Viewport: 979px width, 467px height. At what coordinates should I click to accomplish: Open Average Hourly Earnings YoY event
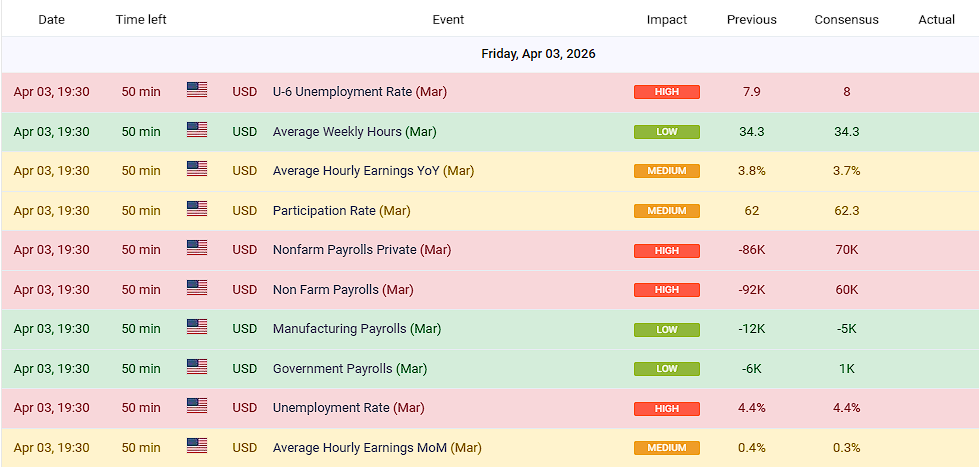tap(373, 171)
